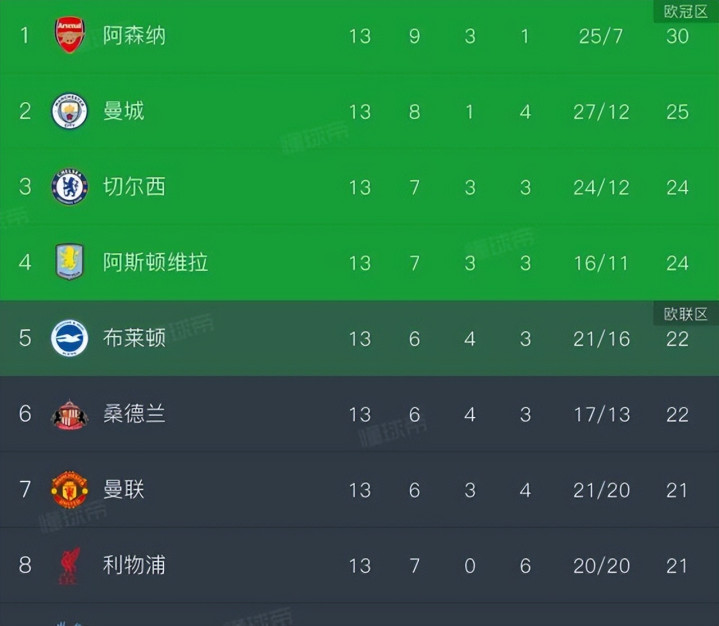Open 阿斯顿维拉 team page
This screenshot has width=719, height=626.
155,263
